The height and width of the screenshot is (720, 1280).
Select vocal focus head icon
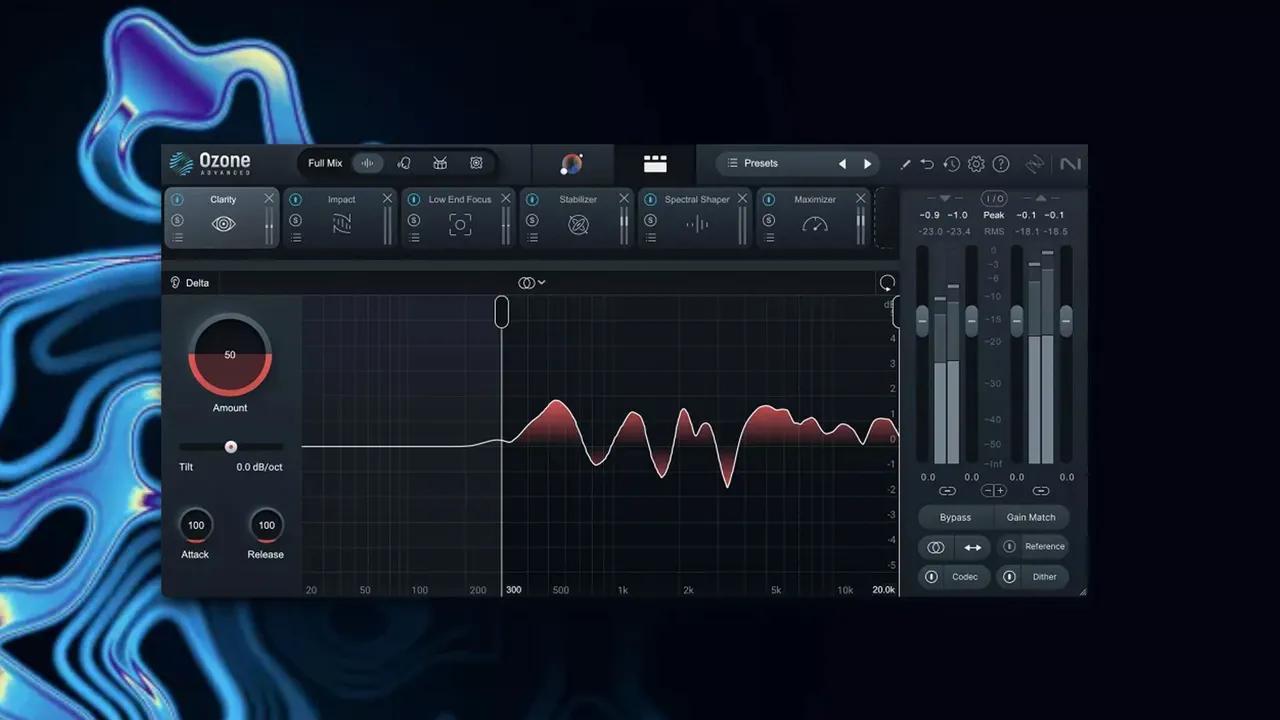pyautogui.click(x=404, y=163)
